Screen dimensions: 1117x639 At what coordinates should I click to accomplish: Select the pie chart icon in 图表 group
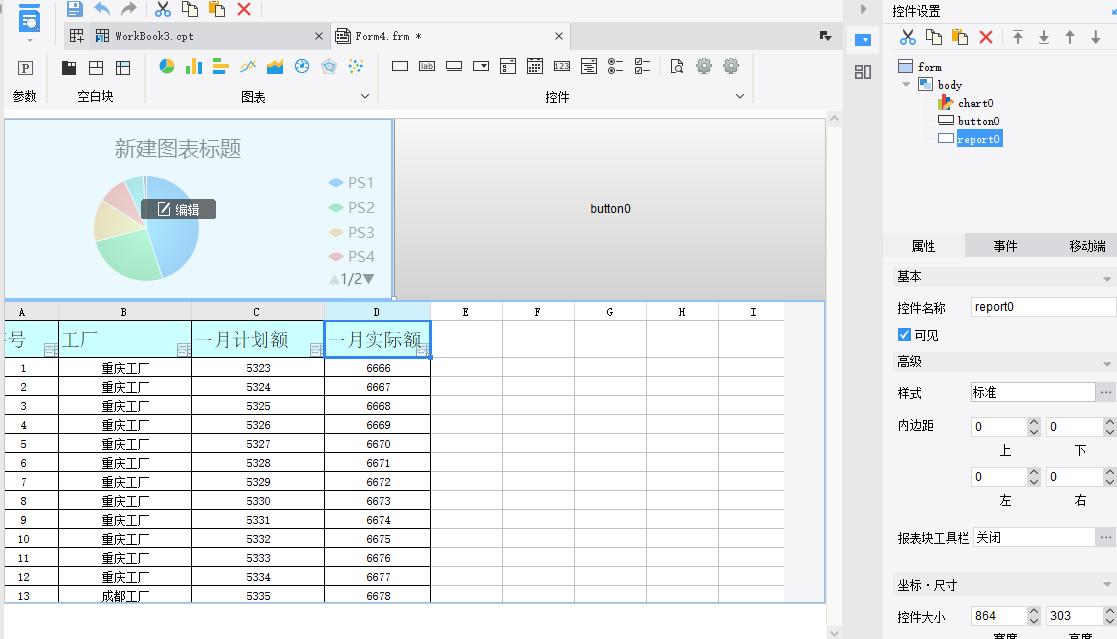click(x=167, y=66)
